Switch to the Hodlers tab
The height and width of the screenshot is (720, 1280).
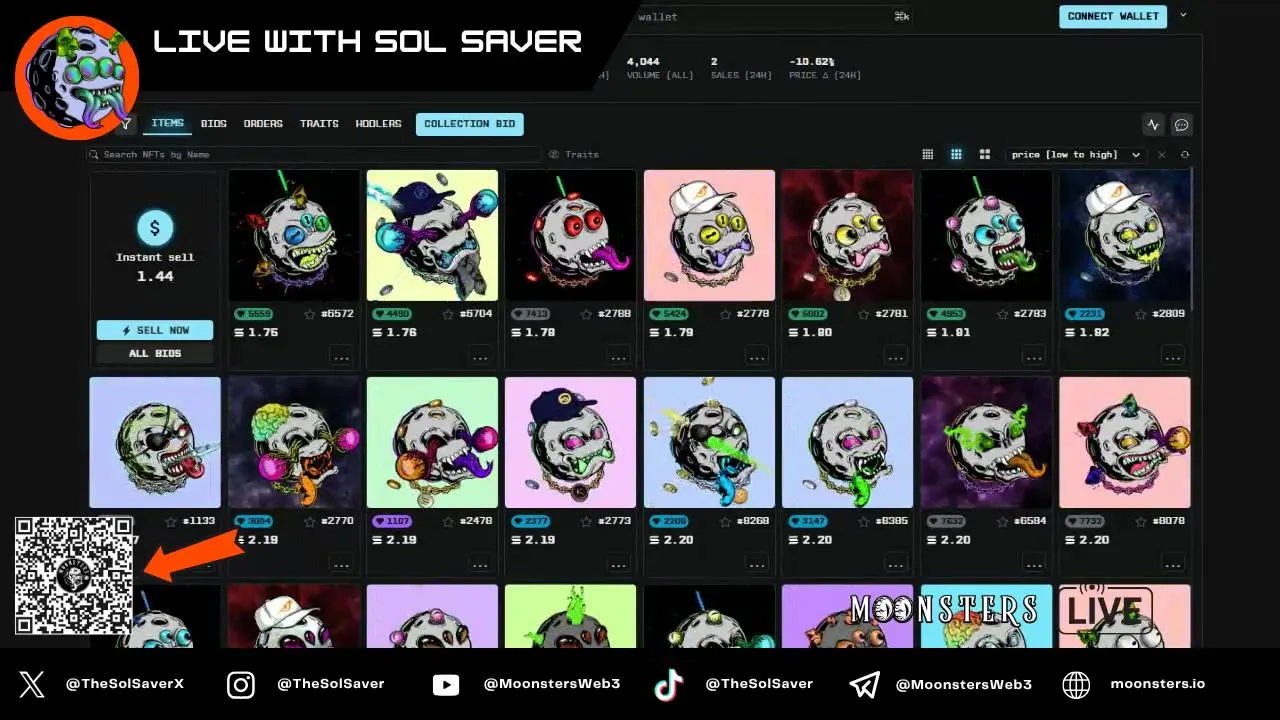coord(378,124)
